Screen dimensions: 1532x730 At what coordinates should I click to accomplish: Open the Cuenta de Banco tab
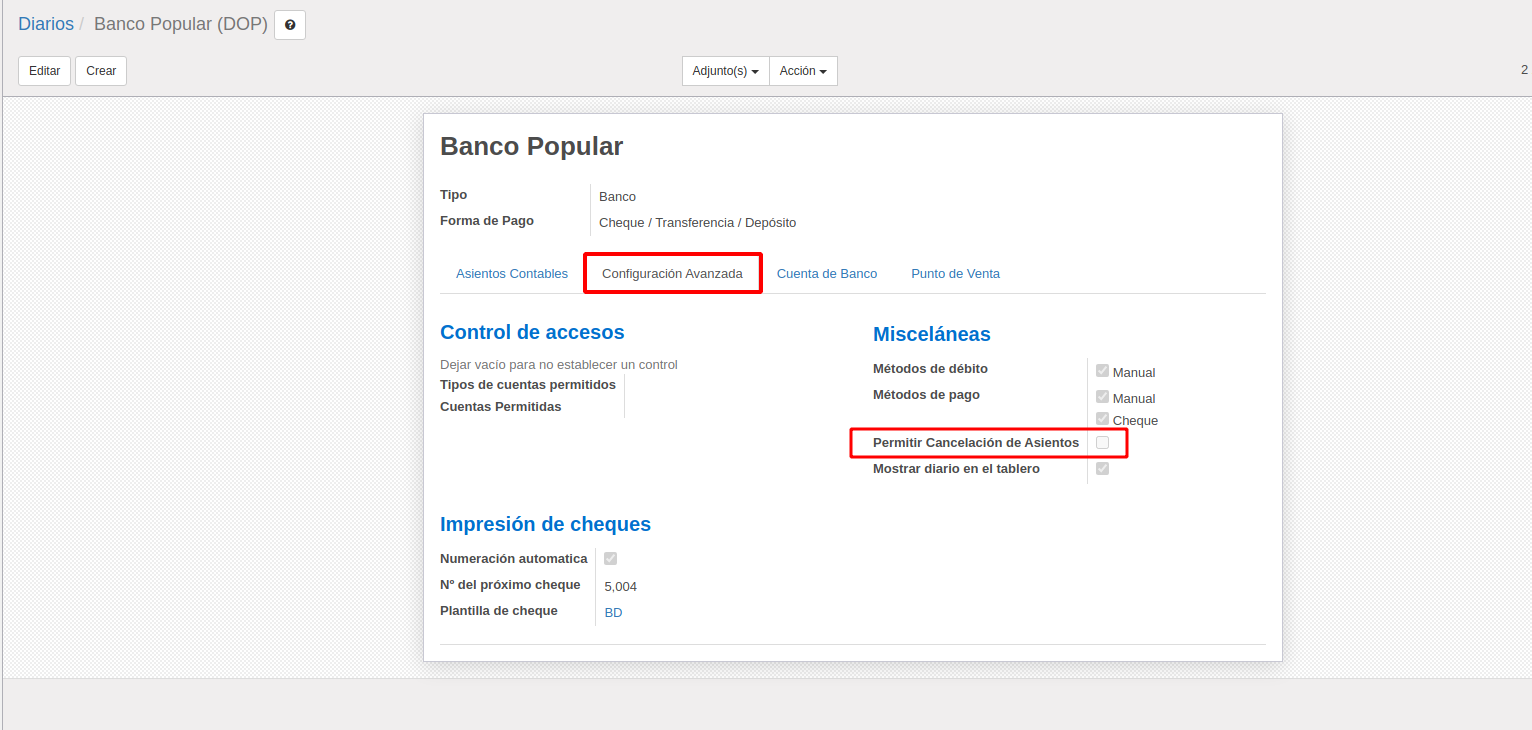827,273
